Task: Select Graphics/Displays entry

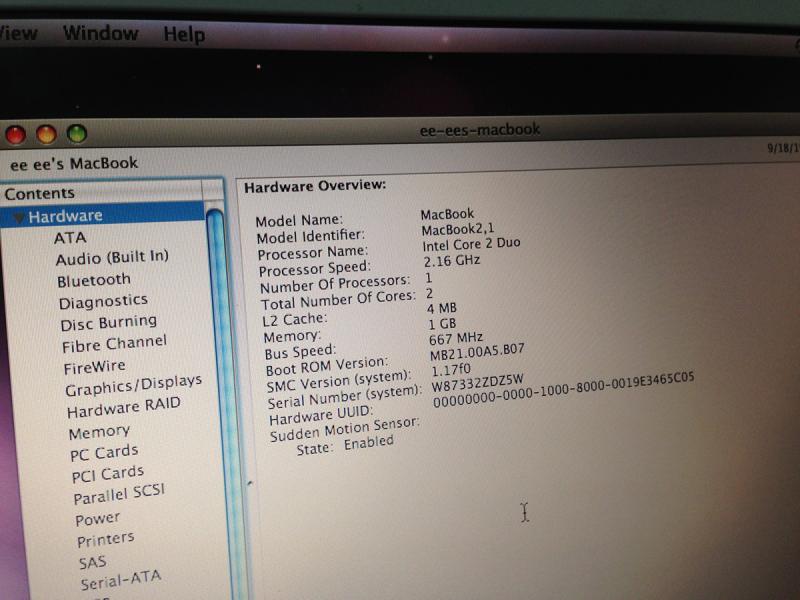Action: coord(133,386)
